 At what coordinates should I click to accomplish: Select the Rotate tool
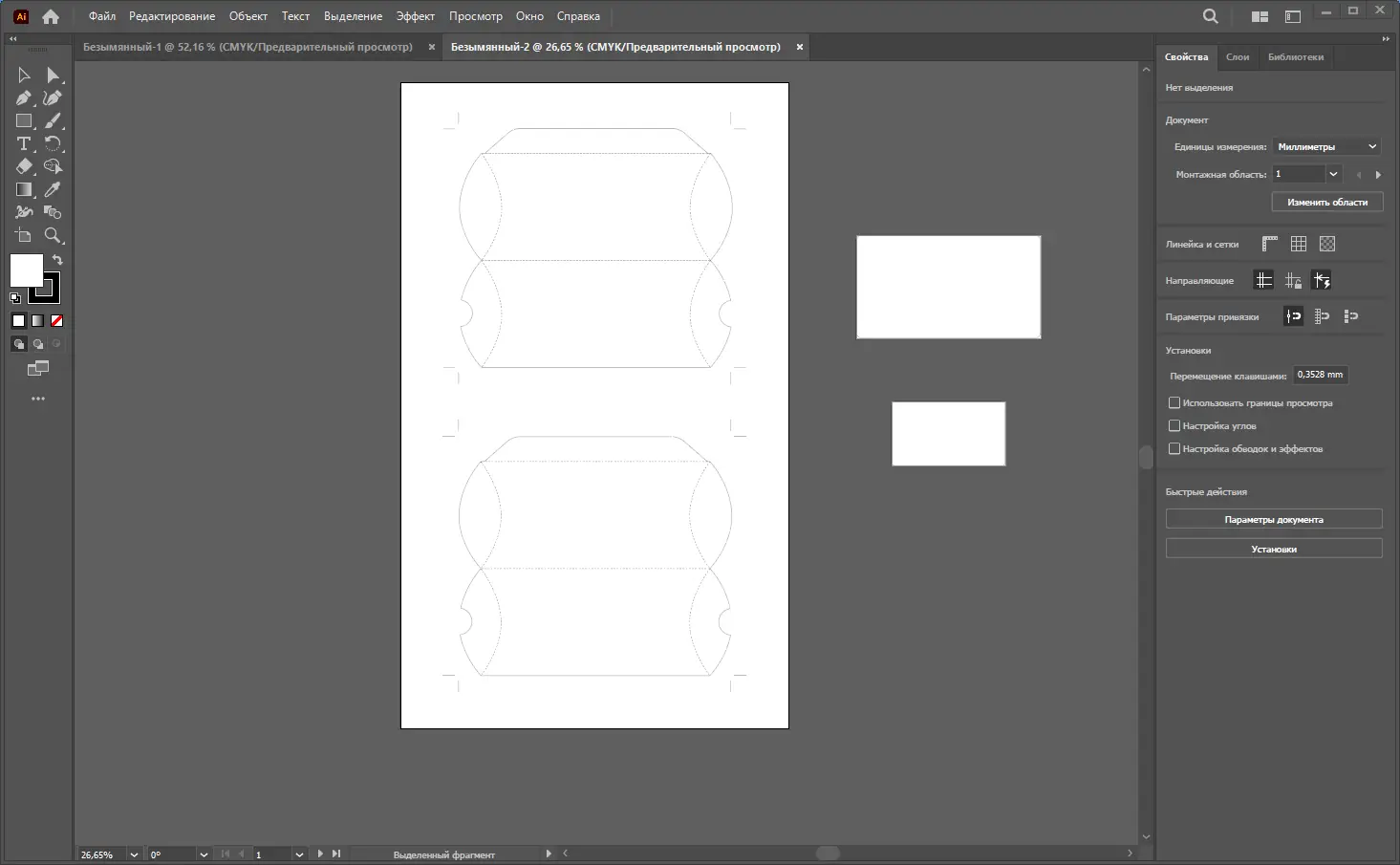click(x=54, y=144)
